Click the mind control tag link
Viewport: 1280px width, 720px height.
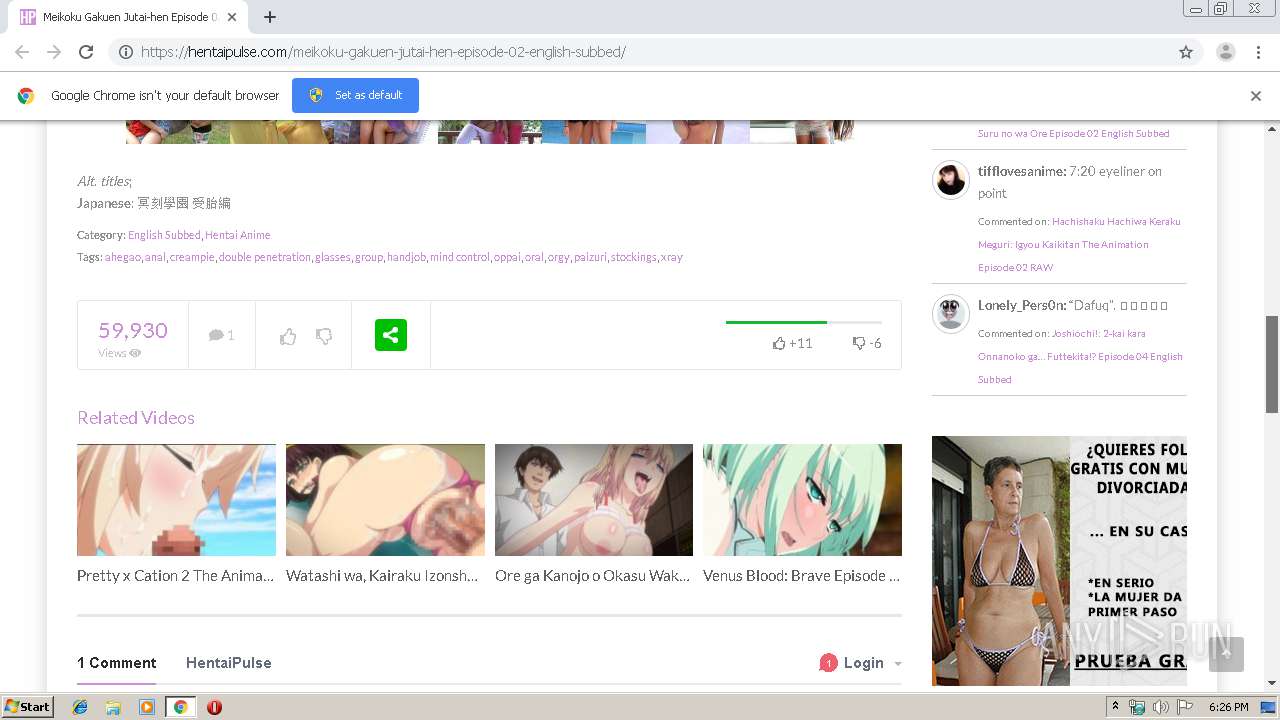pos(460,257)
